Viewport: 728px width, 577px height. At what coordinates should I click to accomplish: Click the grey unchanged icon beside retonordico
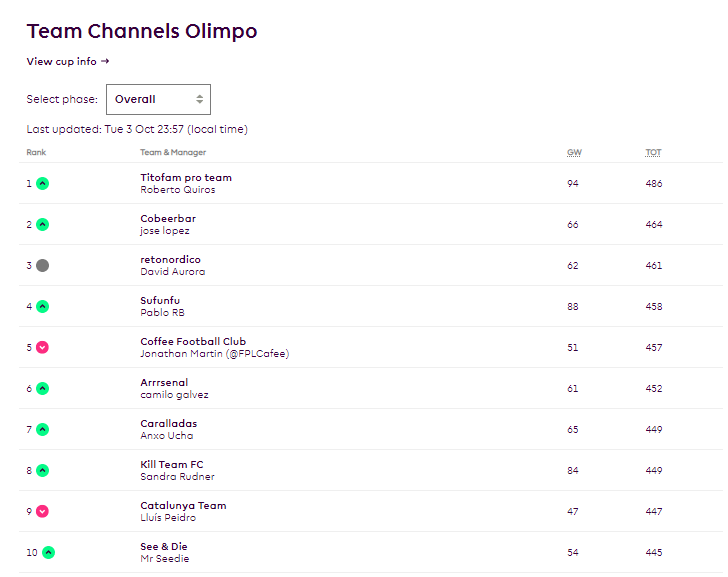(x=42, y=266)
